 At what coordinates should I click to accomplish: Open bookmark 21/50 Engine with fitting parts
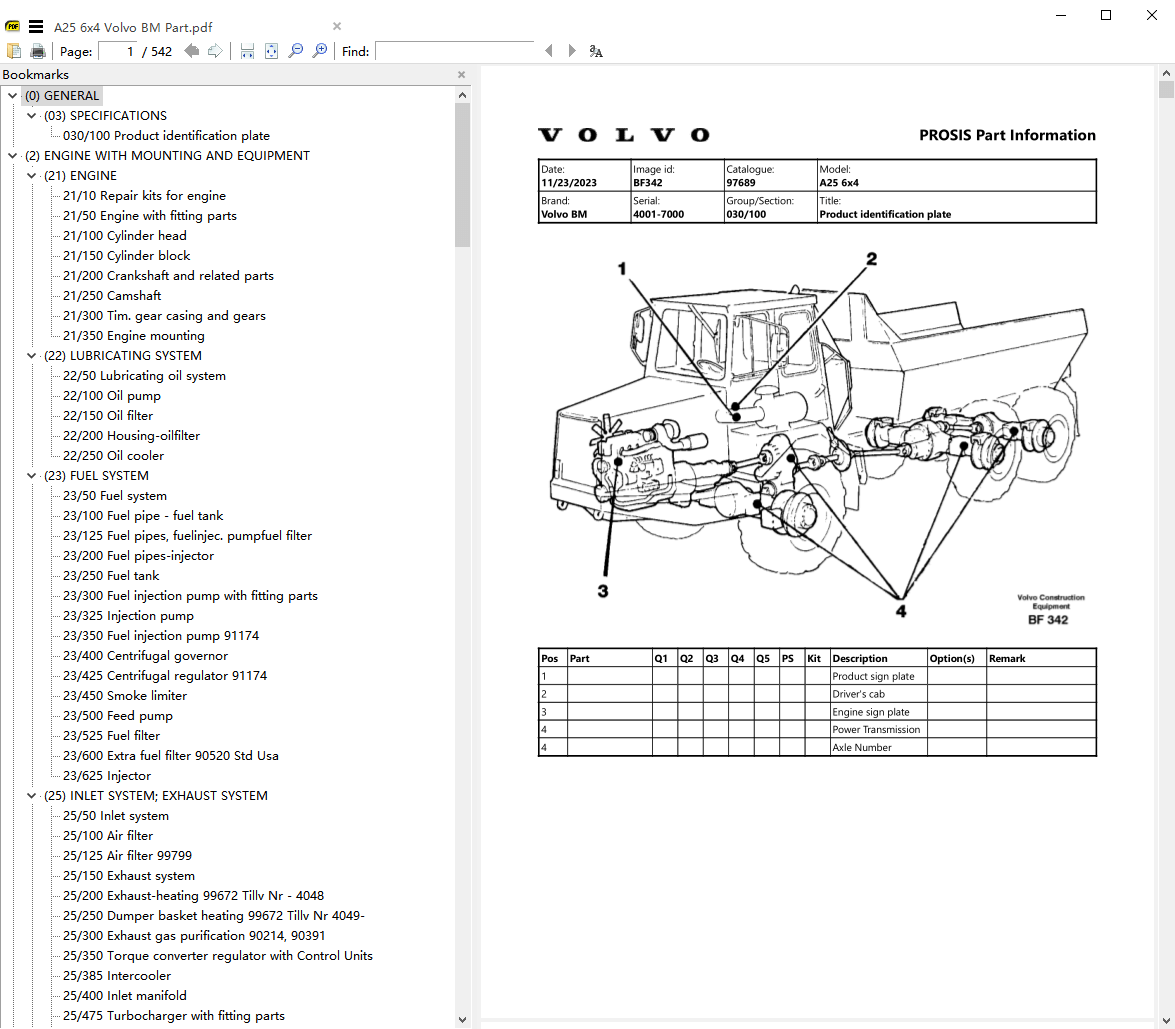point(150,216)
